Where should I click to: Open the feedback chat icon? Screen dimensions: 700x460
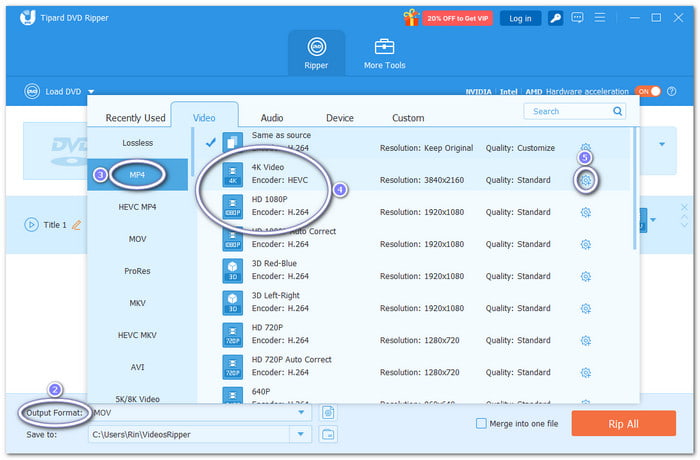[x=577, y=18]
